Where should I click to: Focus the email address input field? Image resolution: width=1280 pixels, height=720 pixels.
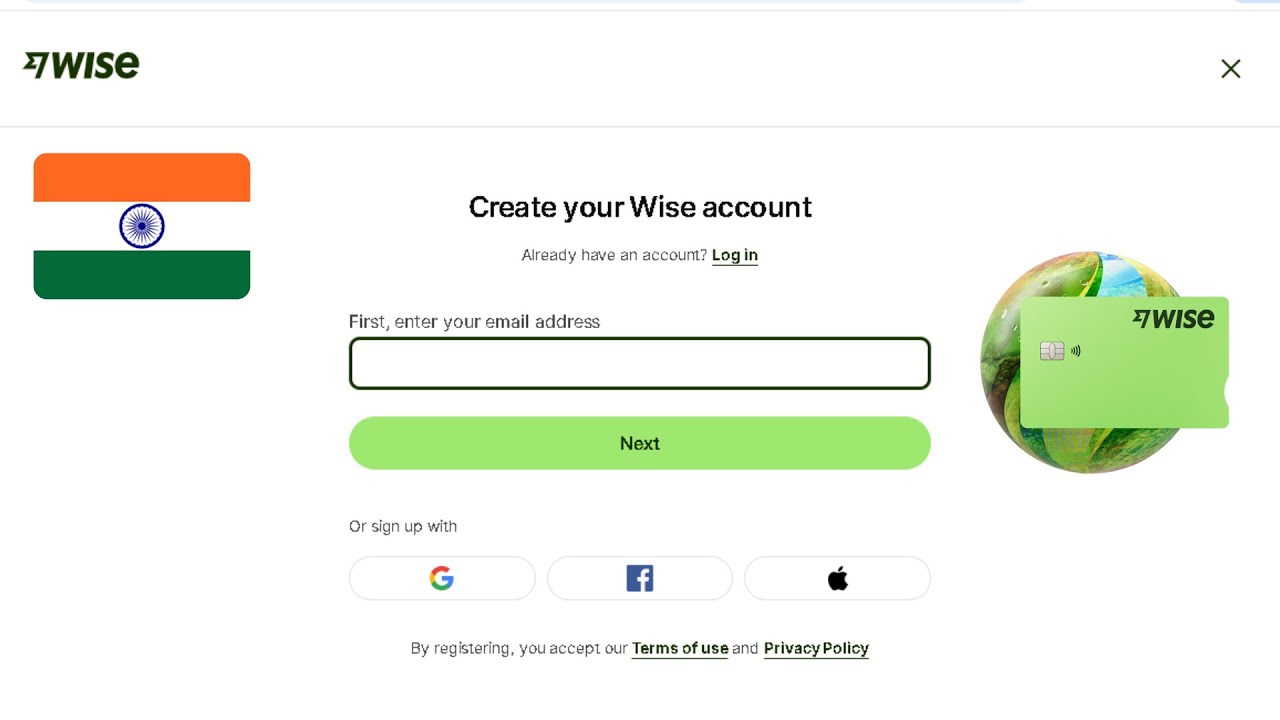(x=639, y=363)
